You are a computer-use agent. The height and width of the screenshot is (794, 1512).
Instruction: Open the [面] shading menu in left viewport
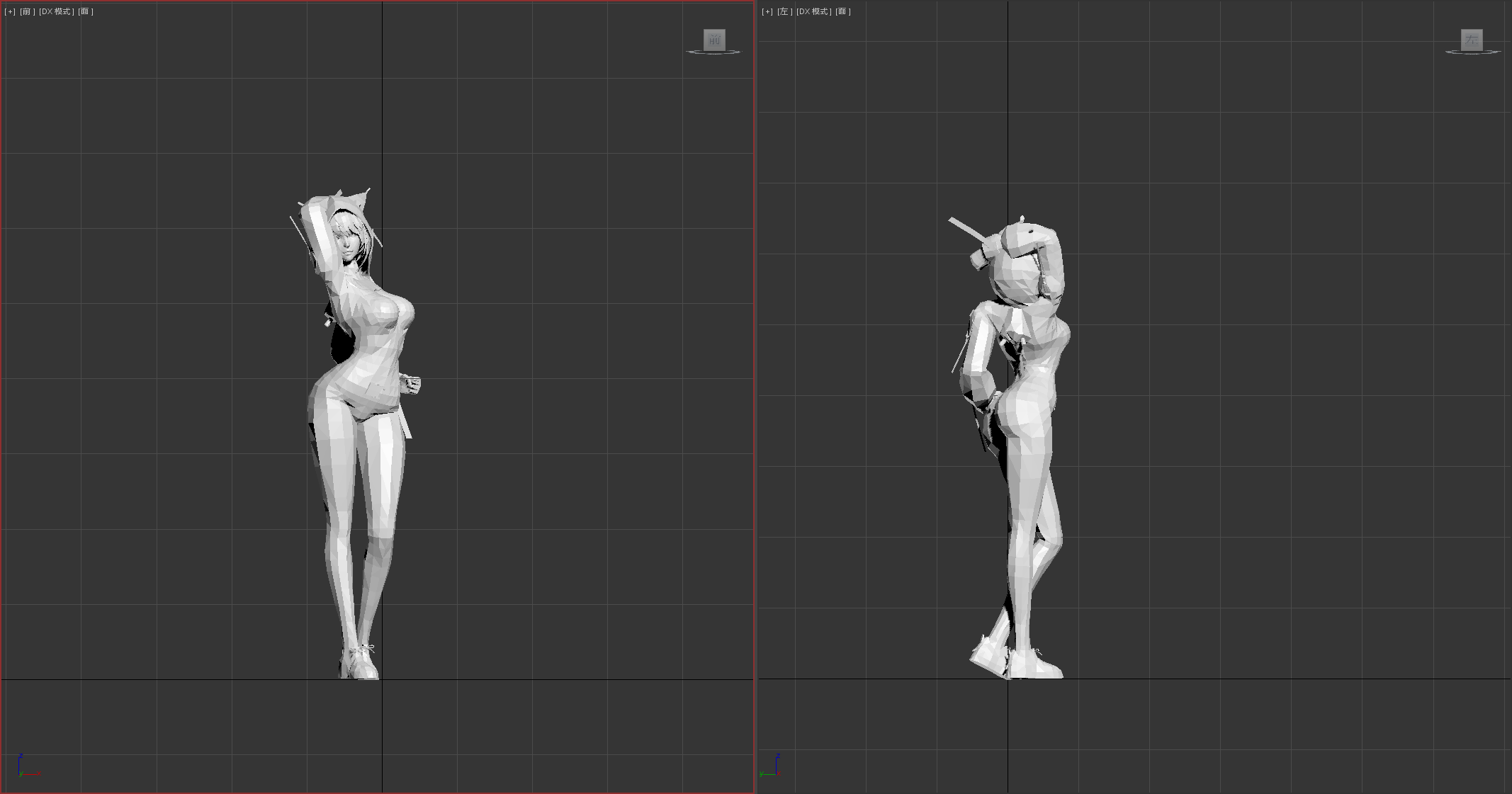[843, 11]
